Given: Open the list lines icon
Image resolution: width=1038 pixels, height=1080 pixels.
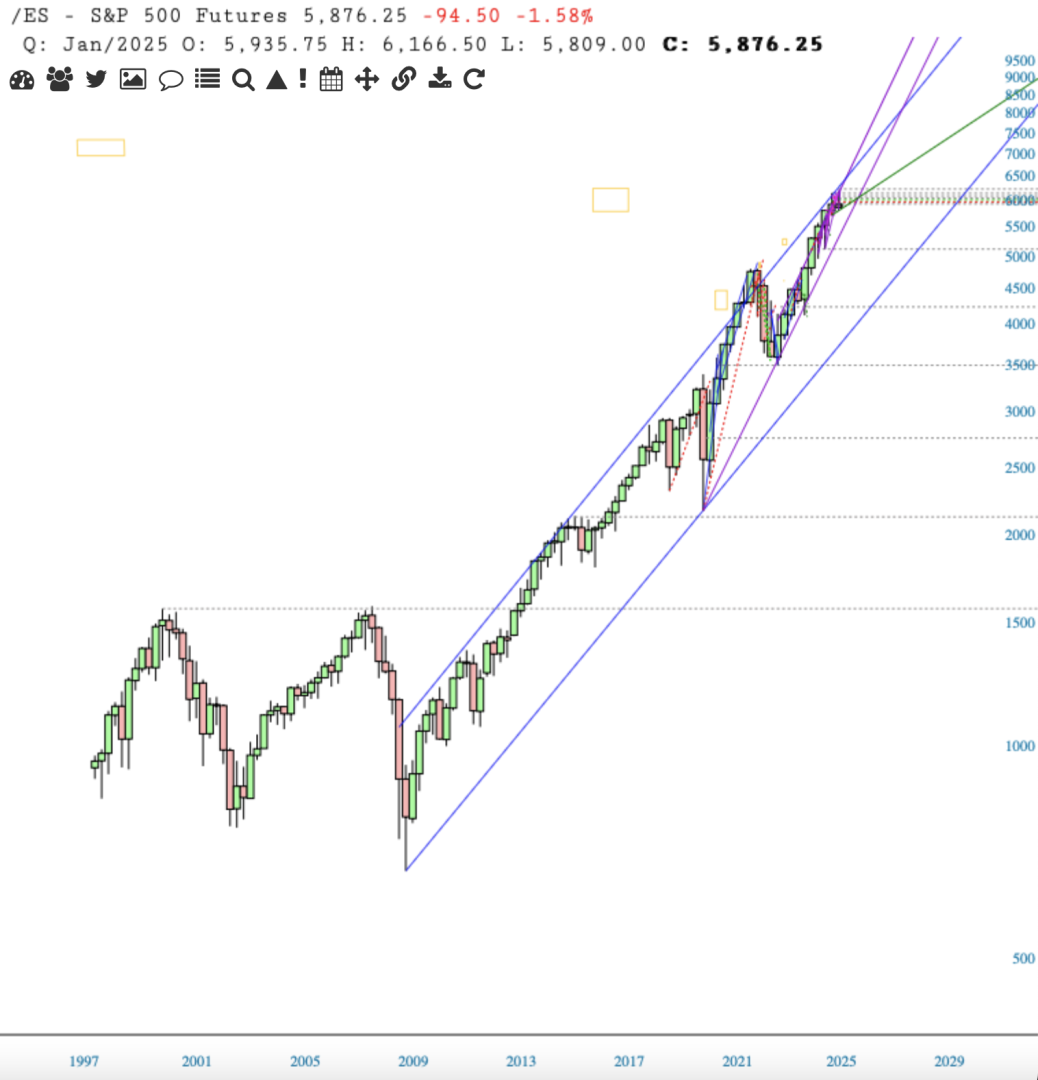Looking at the screenshot, I should pos(207,79).
